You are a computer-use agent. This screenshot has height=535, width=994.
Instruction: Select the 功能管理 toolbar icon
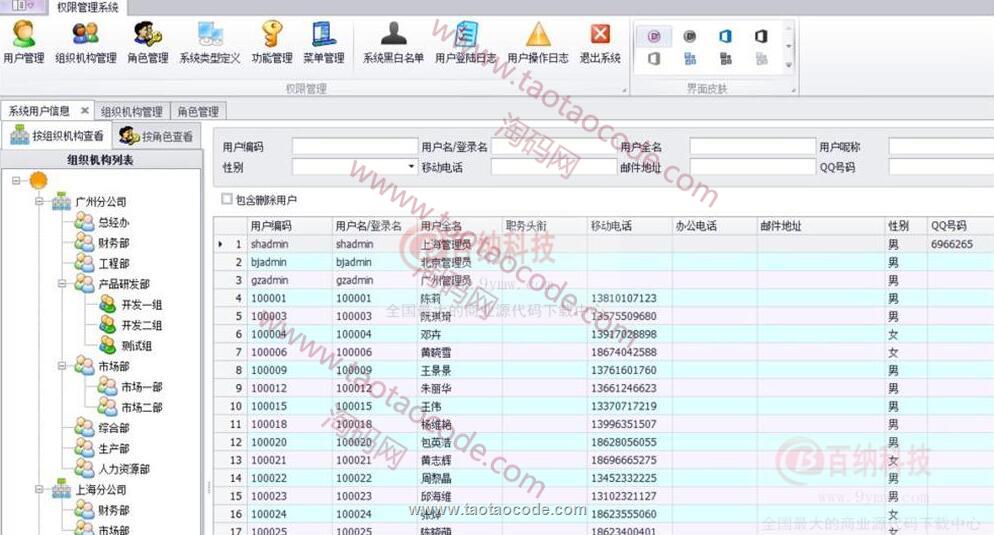point(272,42)
